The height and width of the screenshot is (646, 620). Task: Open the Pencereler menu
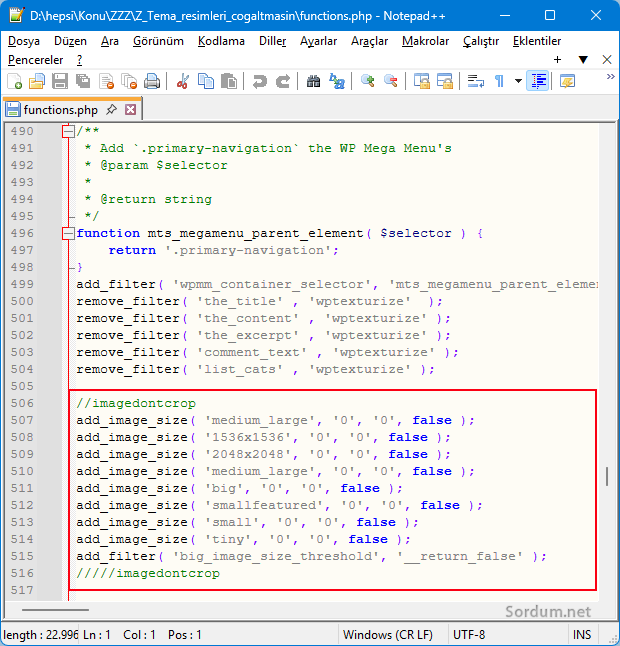click(35, 60)
